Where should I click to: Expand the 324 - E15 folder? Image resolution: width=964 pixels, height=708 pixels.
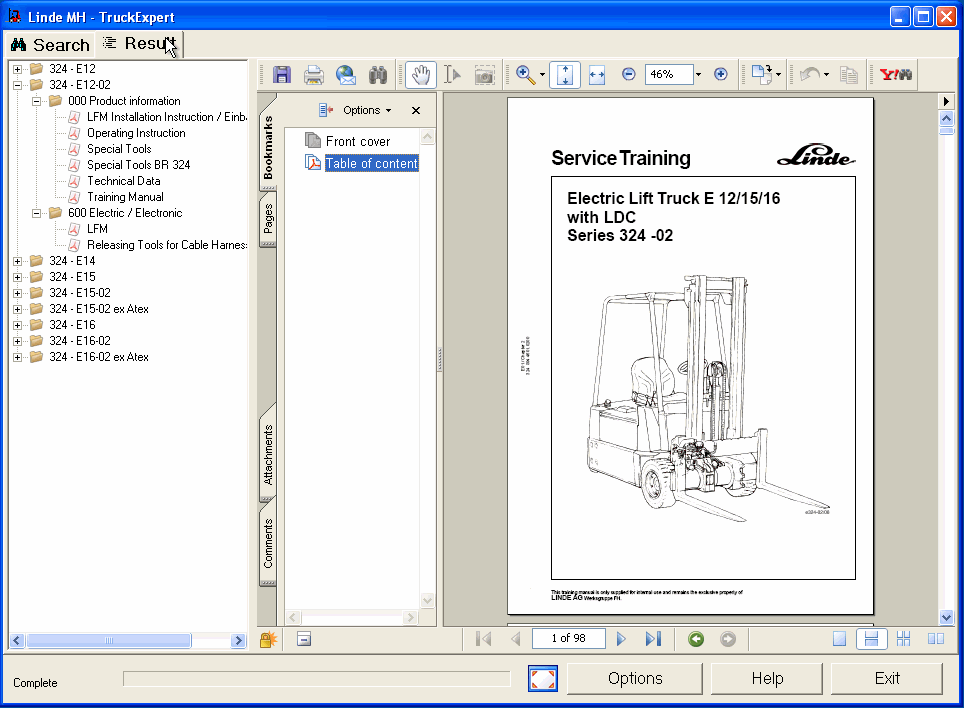click(x=17, y=277)
